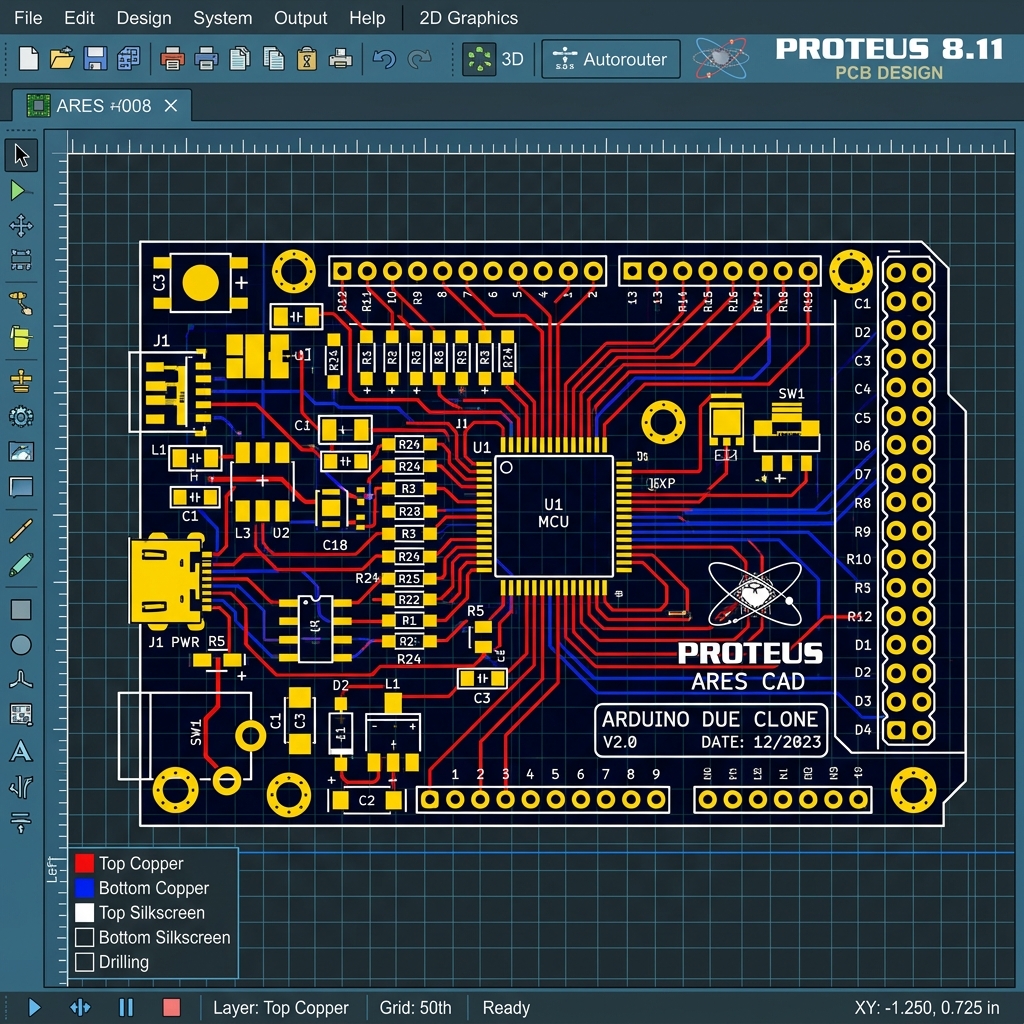Undo with the blue curved arrow
Viewport: 1024px width, 1024px height.
coord(384,59)
